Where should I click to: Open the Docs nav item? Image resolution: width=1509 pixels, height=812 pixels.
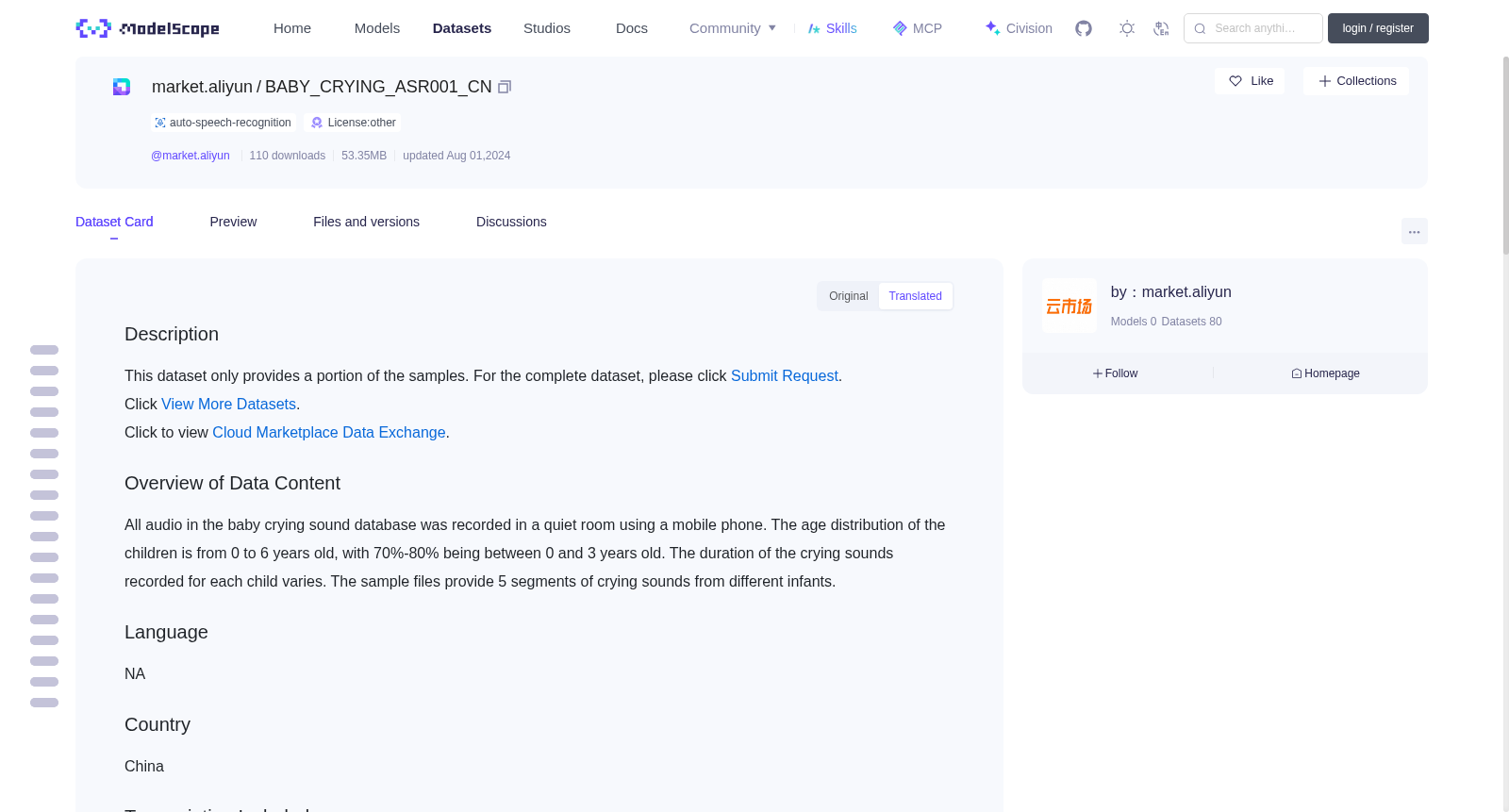[632, 28]
